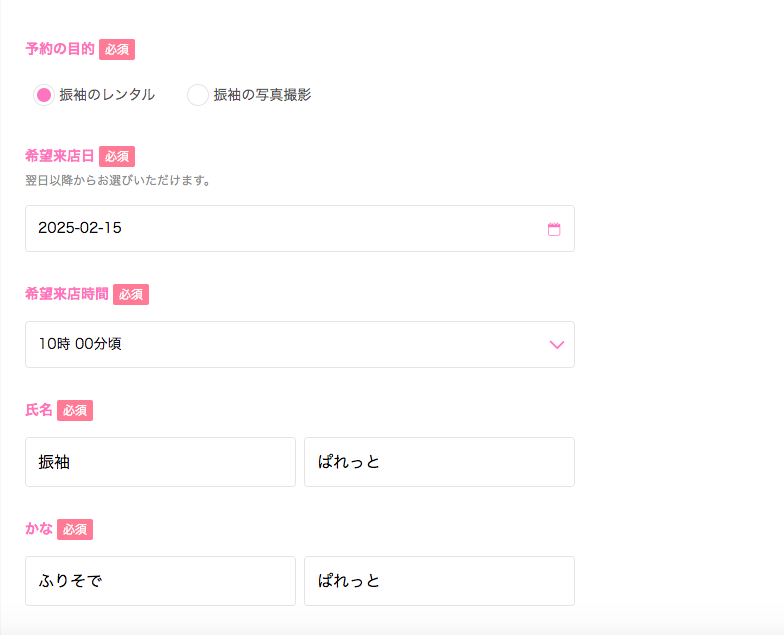Select the 振袖のレンタル radio button
The height and width of the screenshot is (635, 784).
point(44,95)
